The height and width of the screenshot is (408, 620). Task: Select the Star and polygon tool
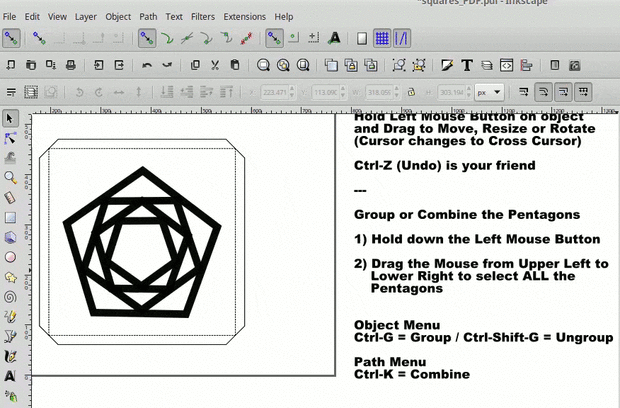coord(10,277)
